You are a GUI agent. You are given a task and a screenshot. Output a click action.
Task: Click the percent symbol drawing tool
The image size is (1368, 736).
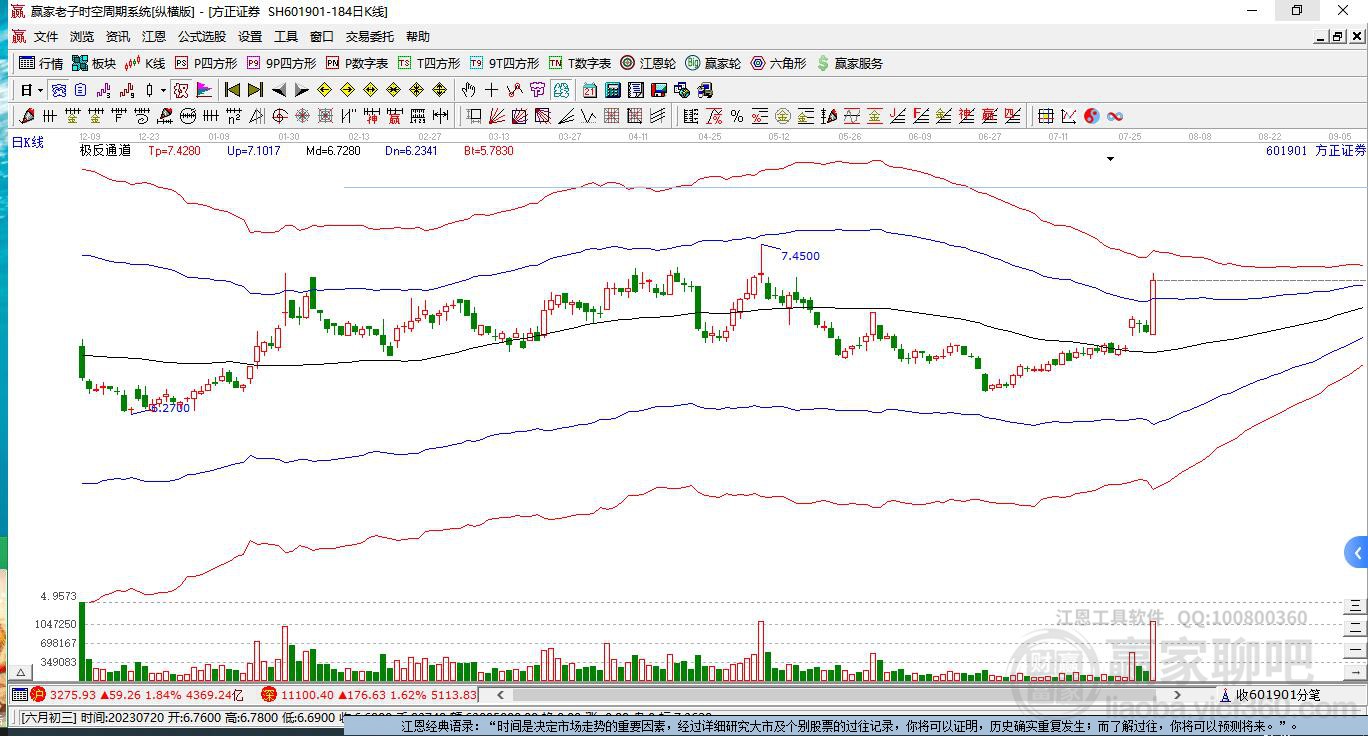737,116
